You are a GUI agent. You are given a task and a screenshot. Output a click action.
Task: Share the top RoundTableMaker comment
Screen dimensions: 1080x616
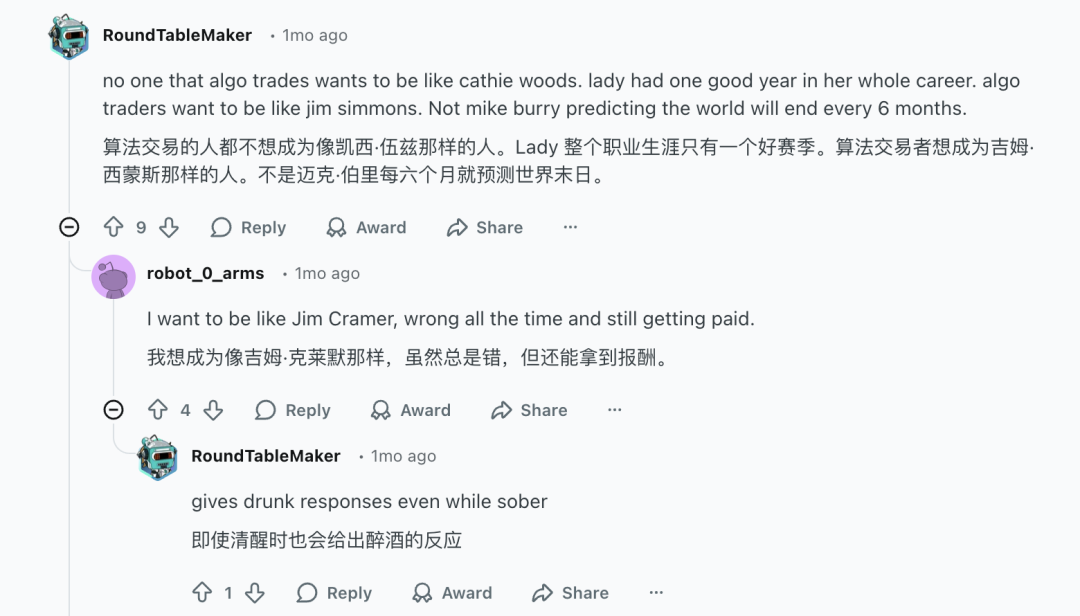coord(485,228)
